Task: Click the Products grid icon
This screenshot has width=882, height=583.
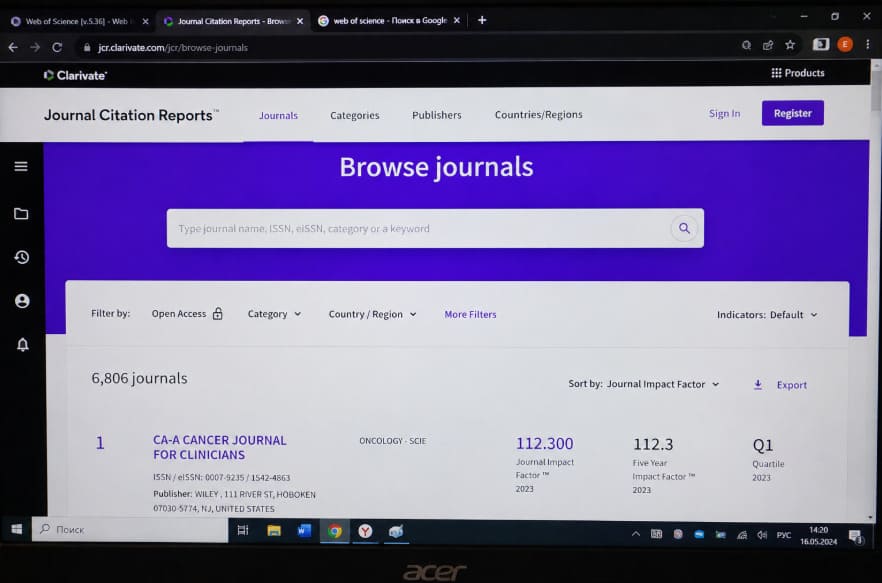Action: click(x=776, y=73)
